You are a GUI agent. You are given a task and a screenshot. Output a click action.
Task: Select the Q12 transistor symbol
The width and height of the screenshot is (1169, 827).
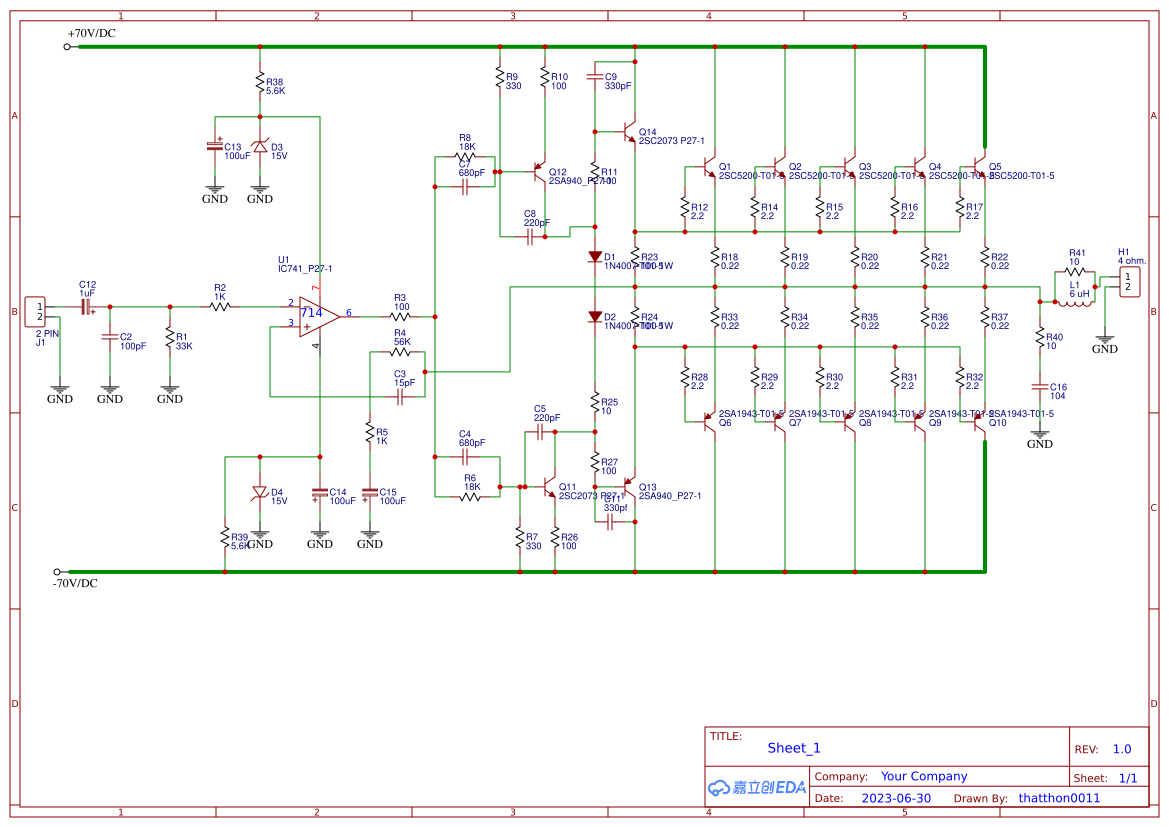(x=539, y=172)
